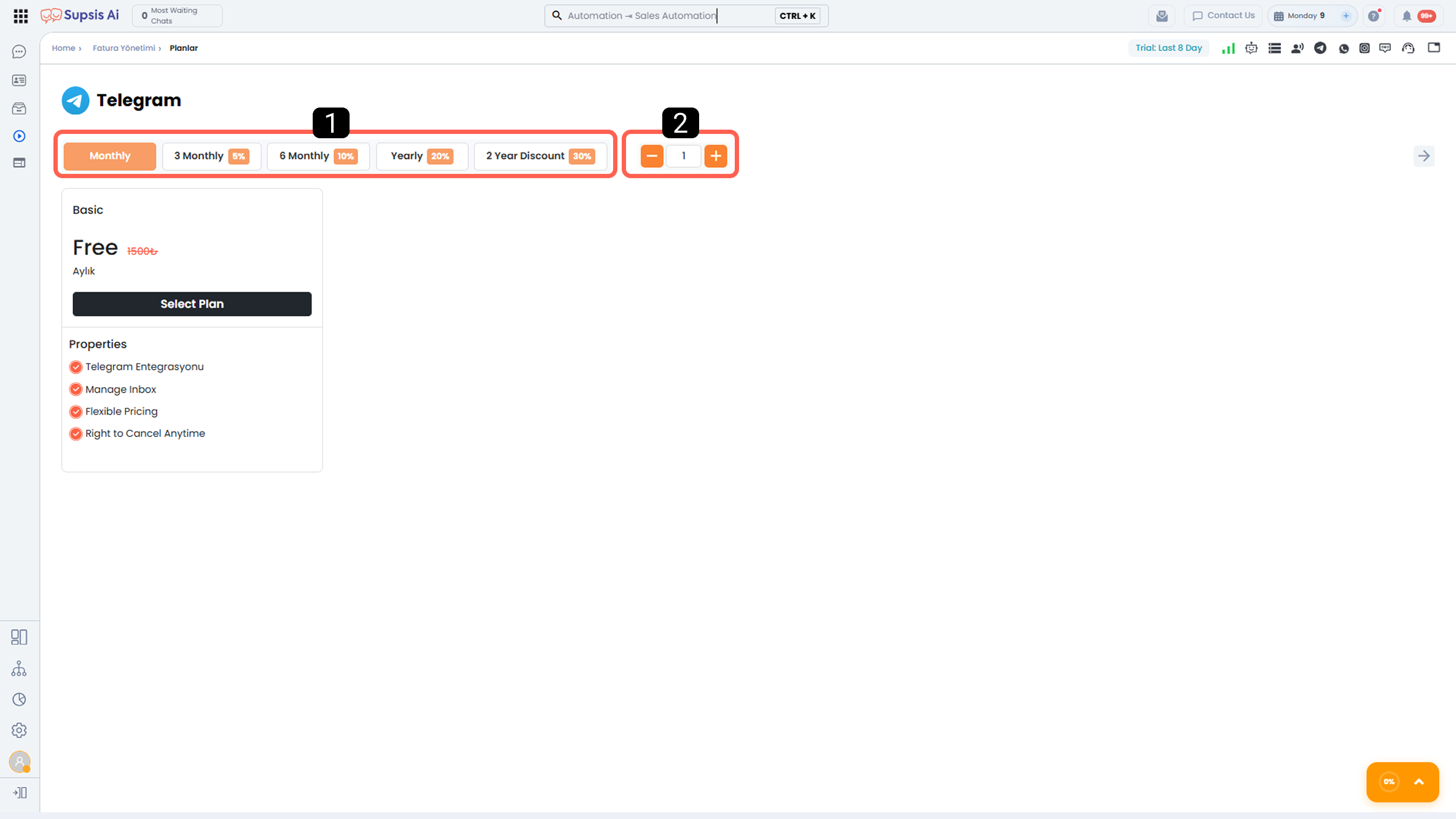Select the 2 Year Discount tab
This screenshot has width=1456, height=819.
point(541,156)
